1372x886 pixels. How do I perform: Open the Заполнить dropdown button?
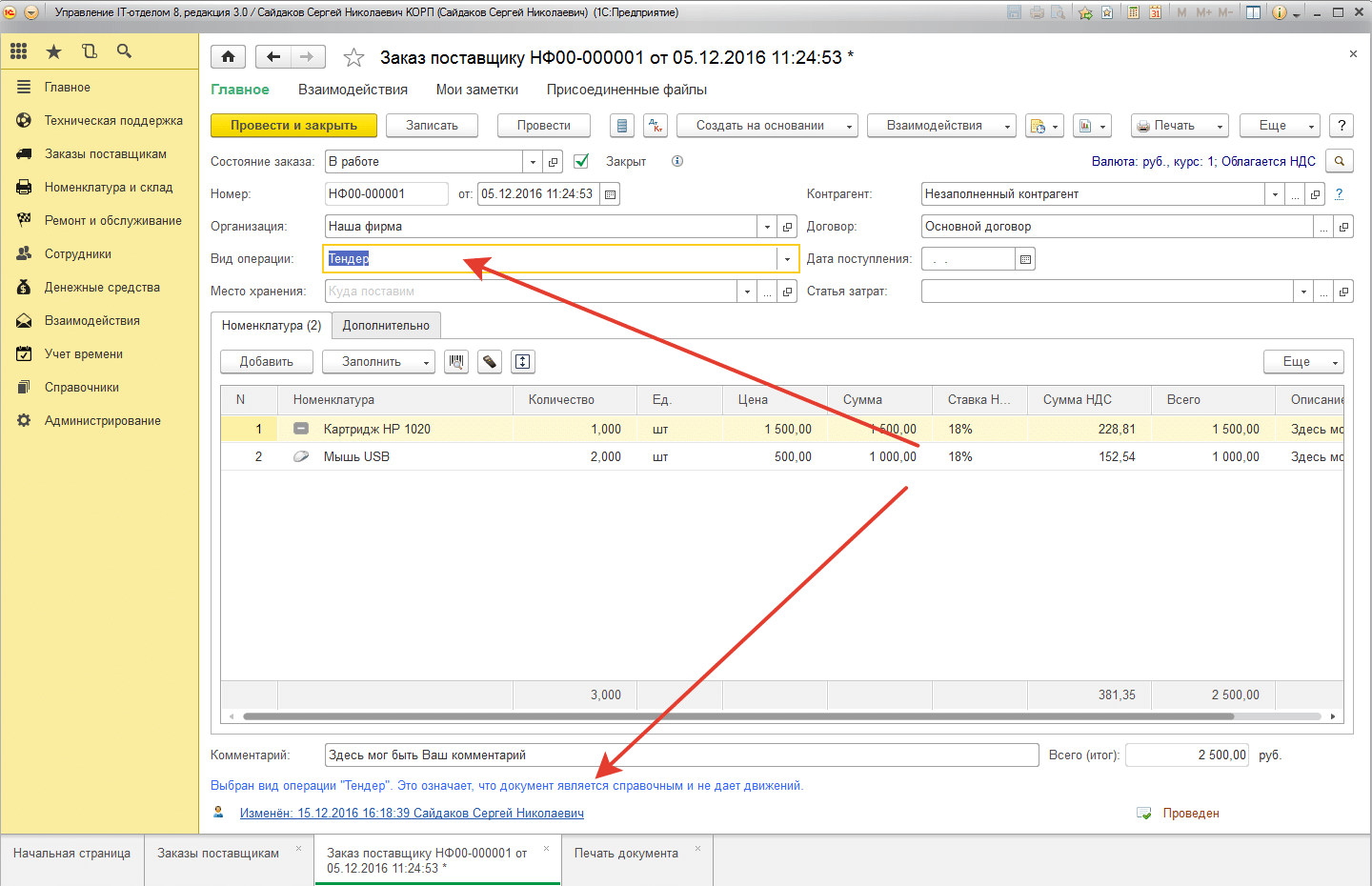point(378,362)
